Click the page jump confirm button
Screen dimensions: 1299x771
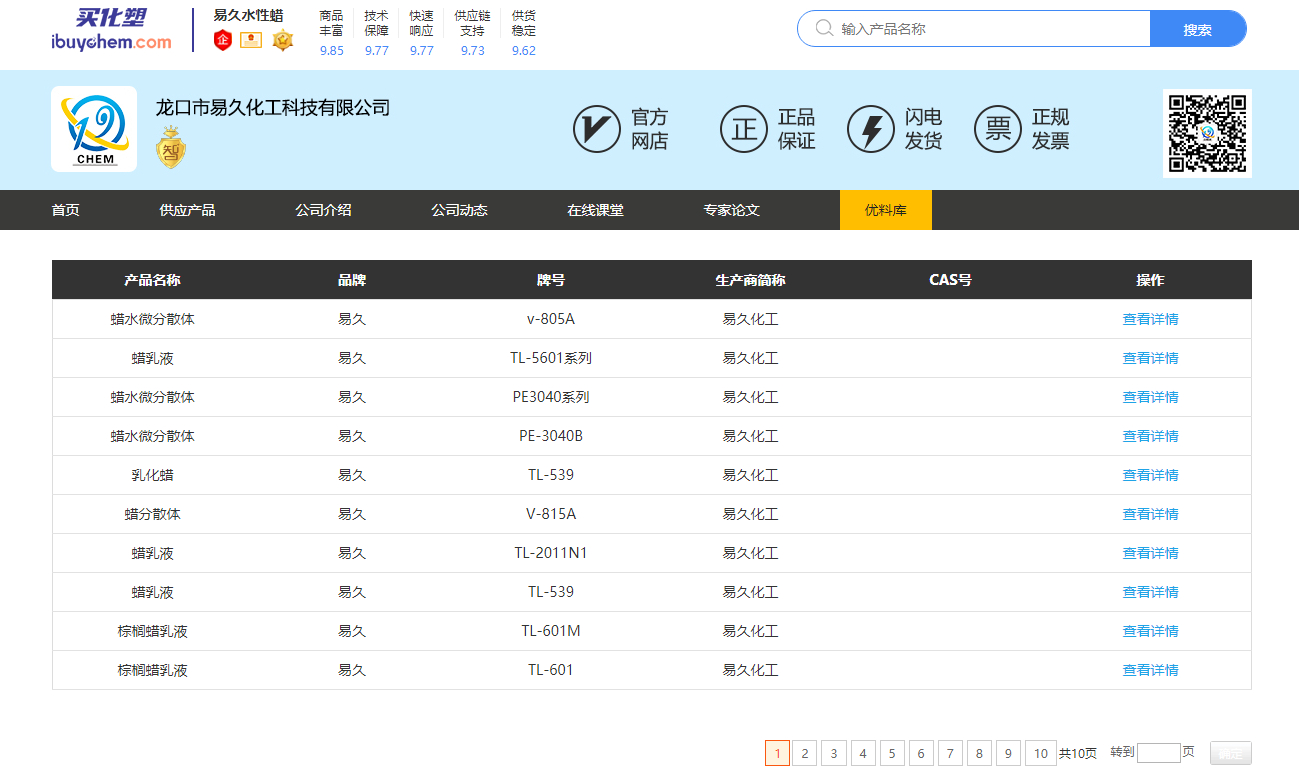pyautogui.click(x=1230, y=754)
